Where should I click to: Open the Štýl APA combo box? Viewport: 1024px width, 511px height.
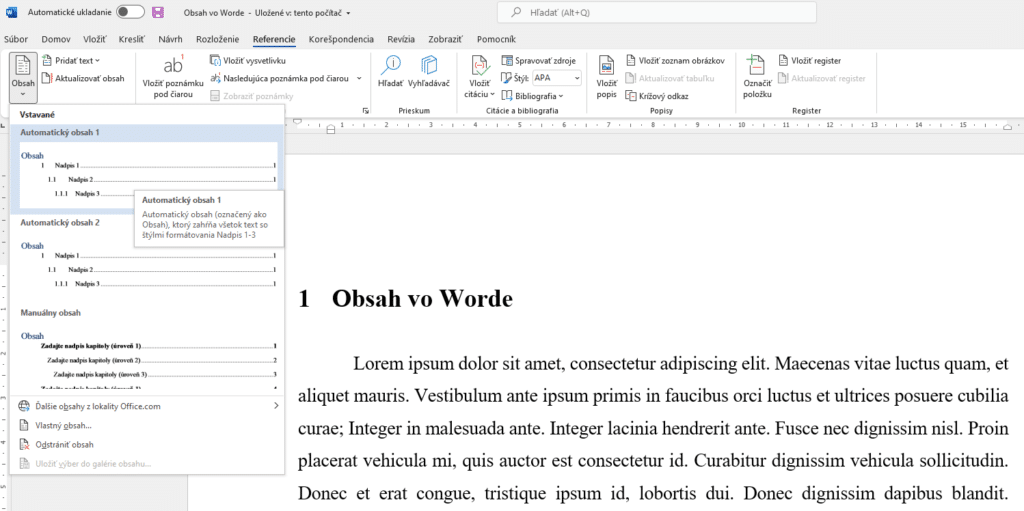[556, 78]
